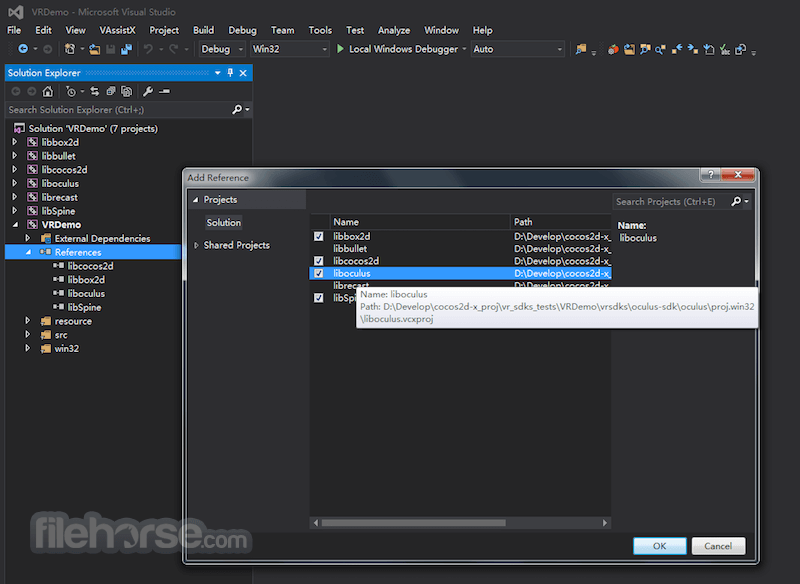Viewport: 800px width, 584px height.
Task: Select Solution category in Add Reference
Action: (x=223, y=223)
